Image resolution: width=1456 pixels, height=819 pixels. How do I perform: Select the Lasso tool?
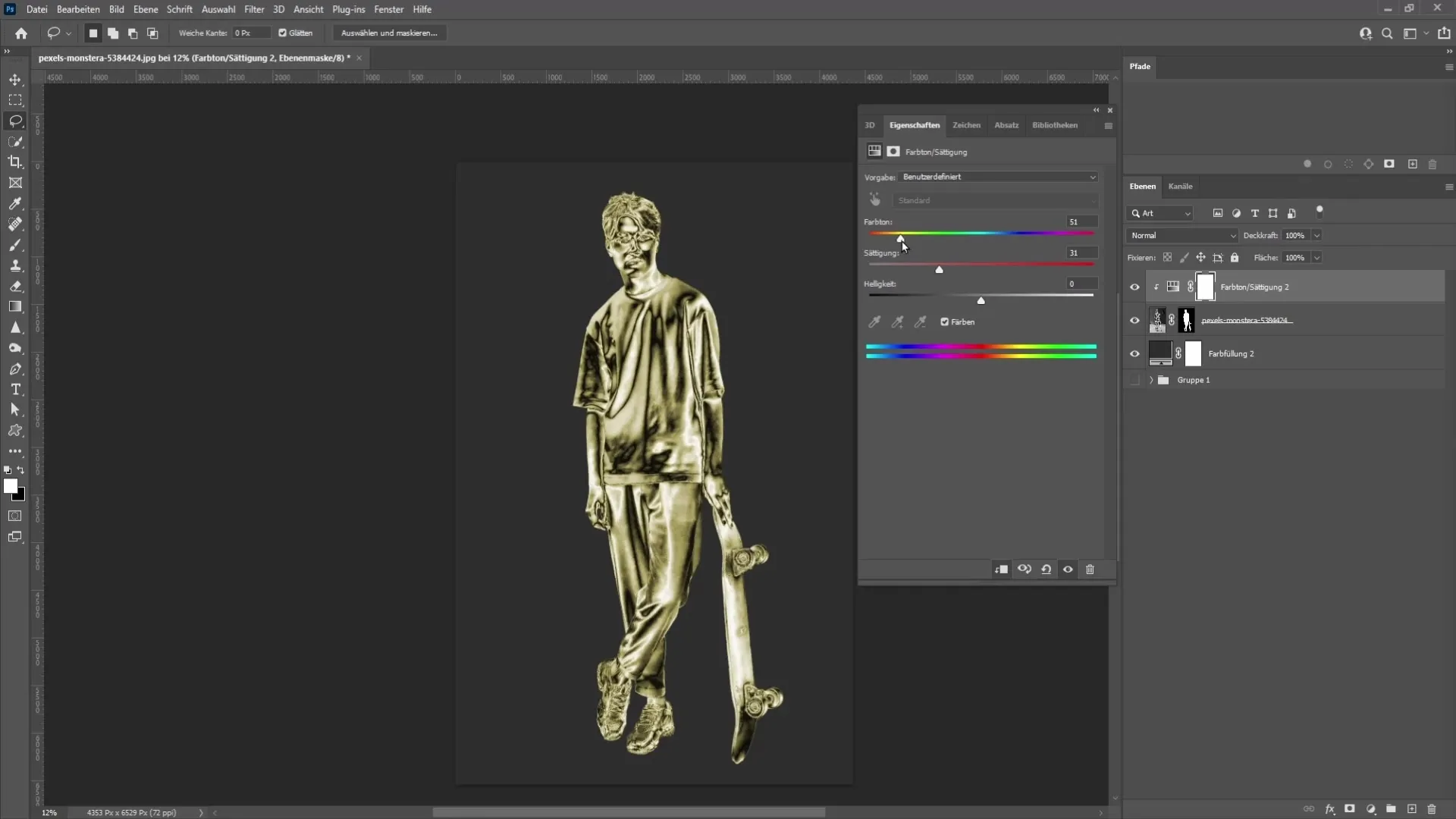pos(15,120)
